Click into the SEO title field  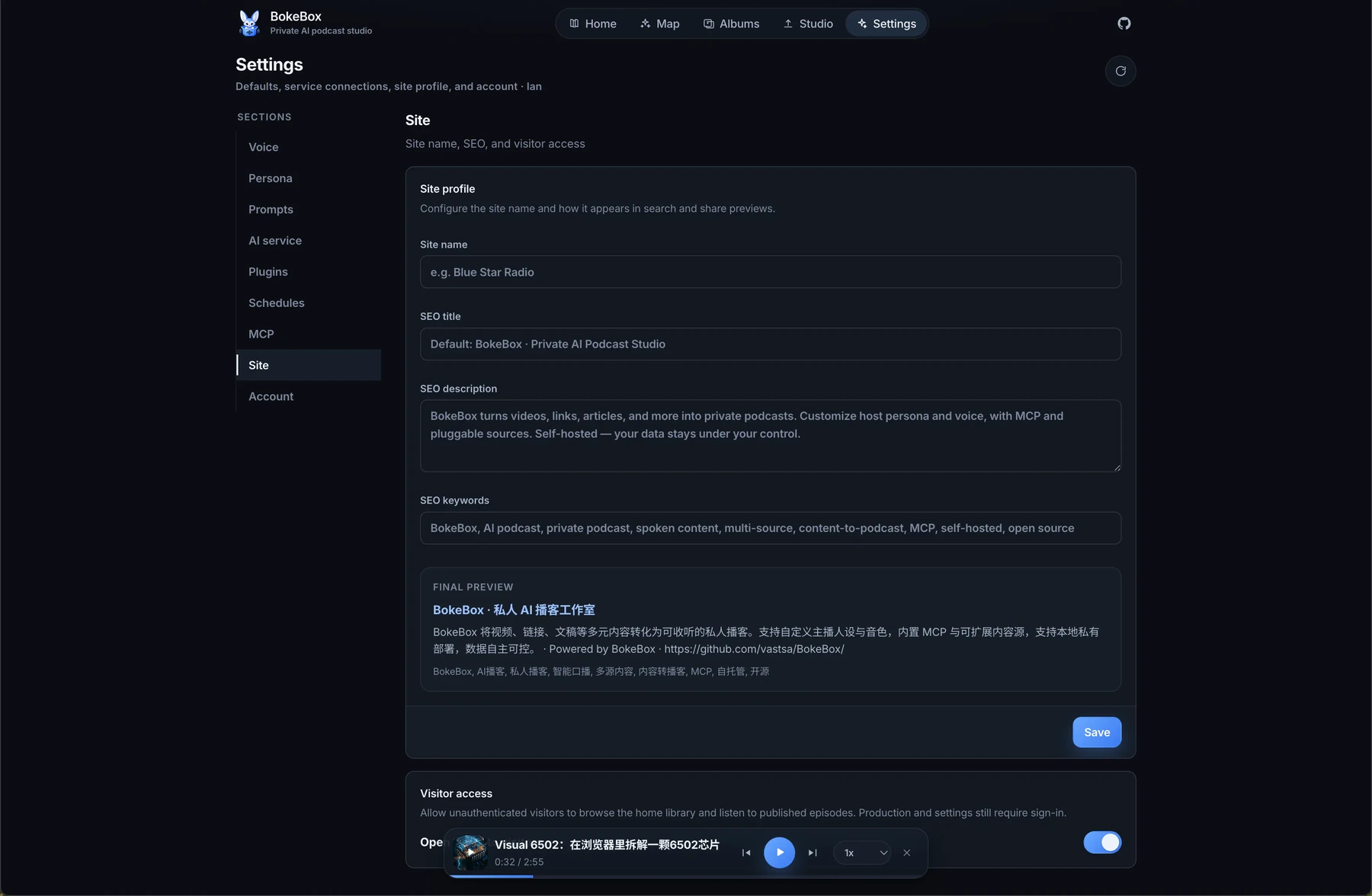pos(771,344)
